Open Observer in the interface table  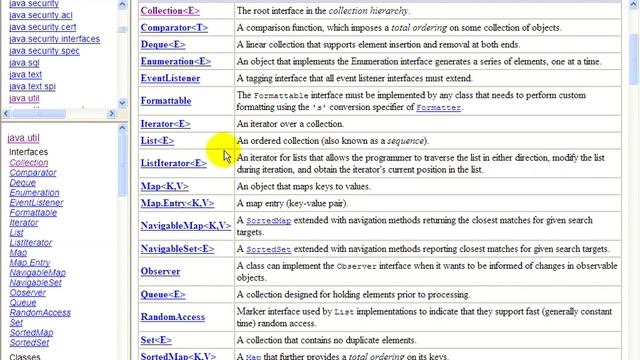(x=160, y=271)
